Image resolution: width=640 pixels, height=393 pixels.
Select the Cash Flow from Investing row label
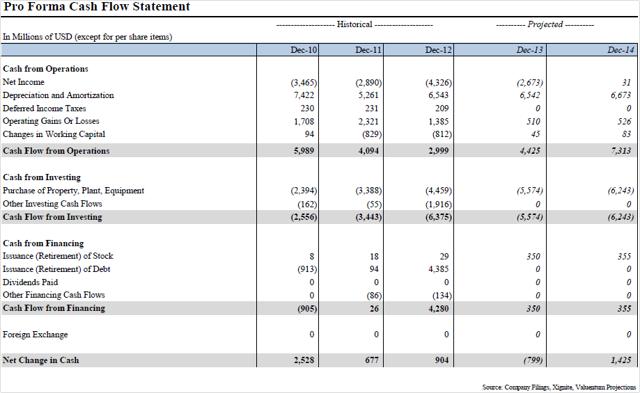[x=52, y=217]
